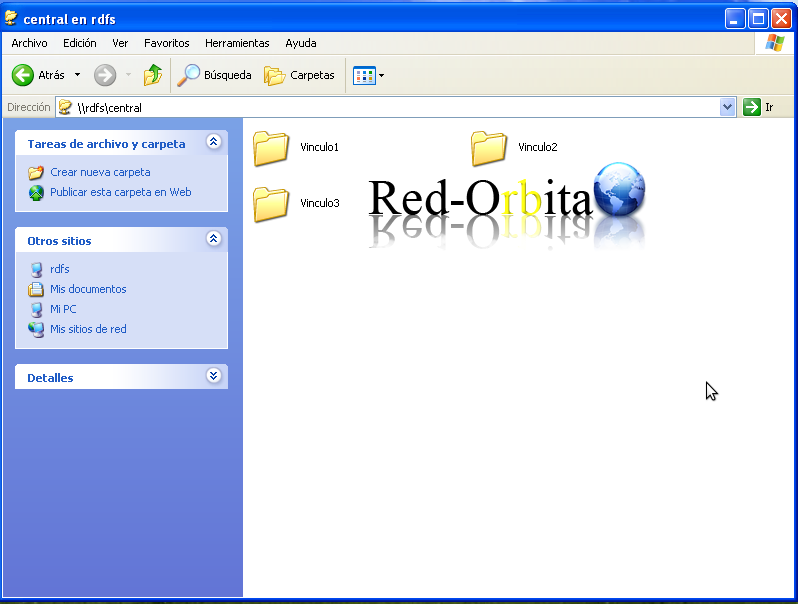Open the Atrás history dropdown arrow

click(x=77, y=75)
